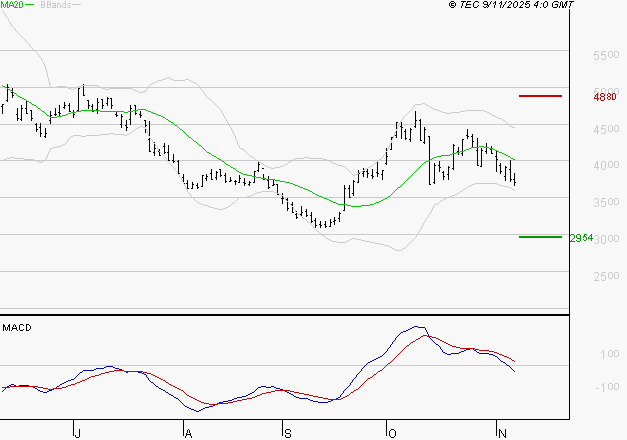Click the A month marker on time axis
The width and height of the screenshot is (627, 440).
[188, 433]
